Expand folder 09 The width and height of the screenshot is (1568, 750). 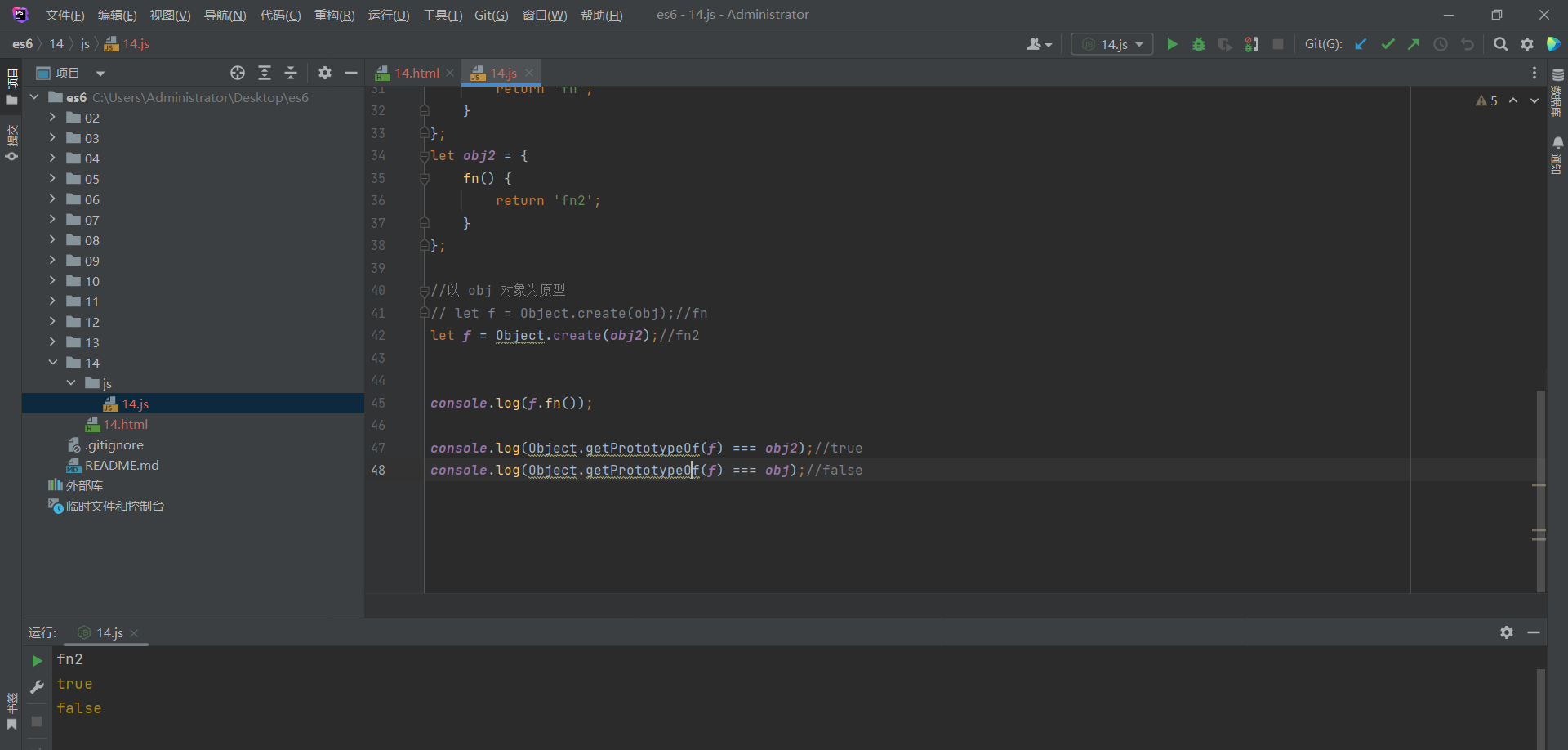click(52, 261)
